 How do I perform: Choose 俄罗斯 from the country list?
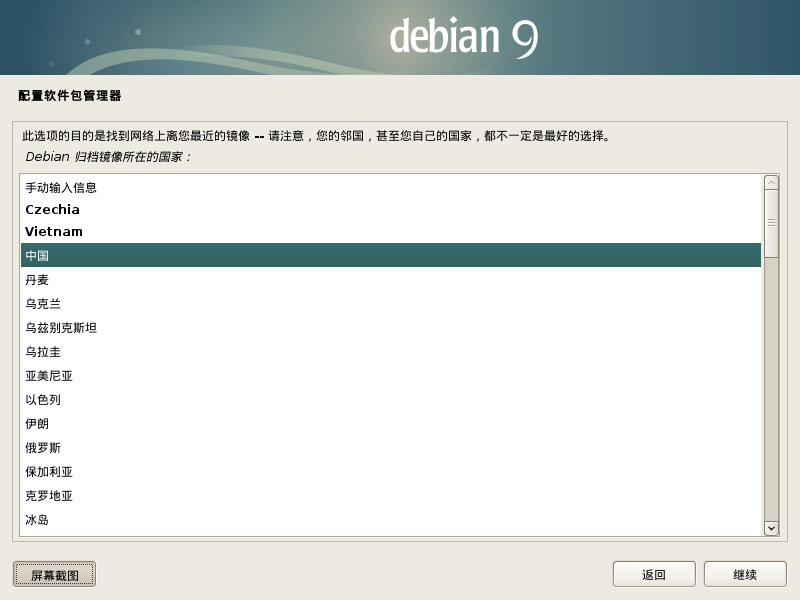pyautogui.click(x=391, y=447)
